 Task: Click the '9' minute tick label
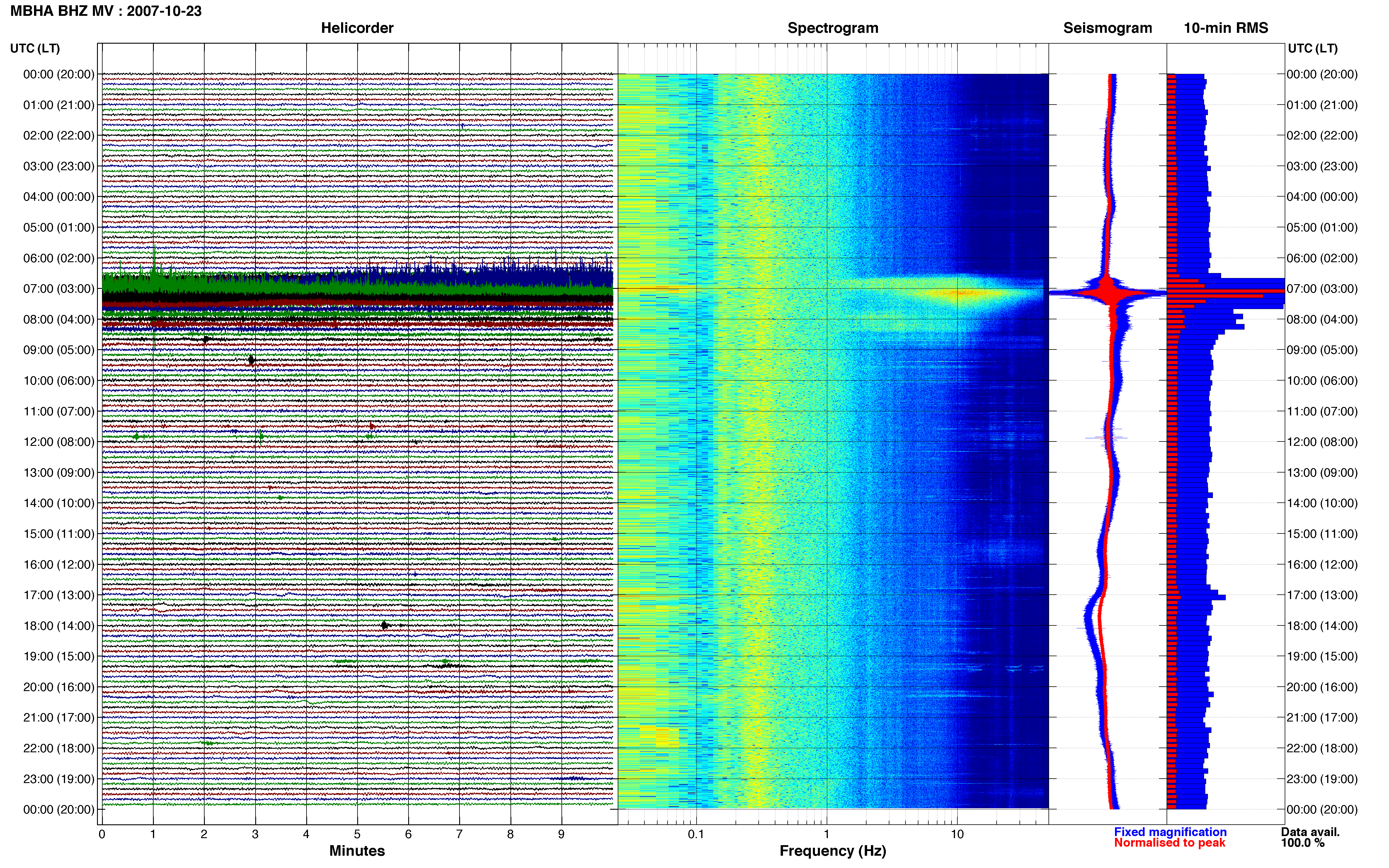pyautogui.click(x=561, y=834)
